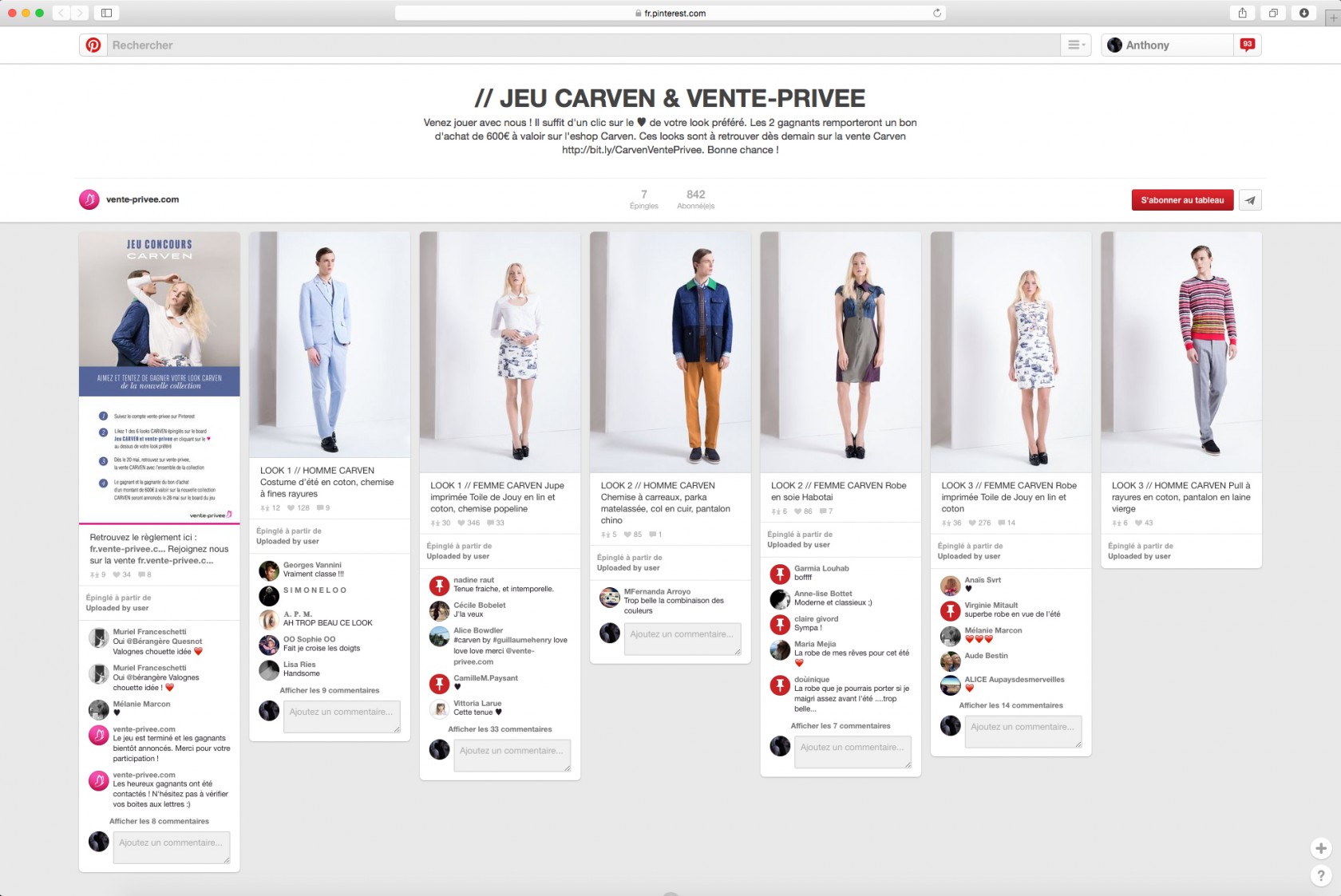Screen dimensions: 1341x896
Task: Click the Rechercher search field
Action: coord(583,45)
